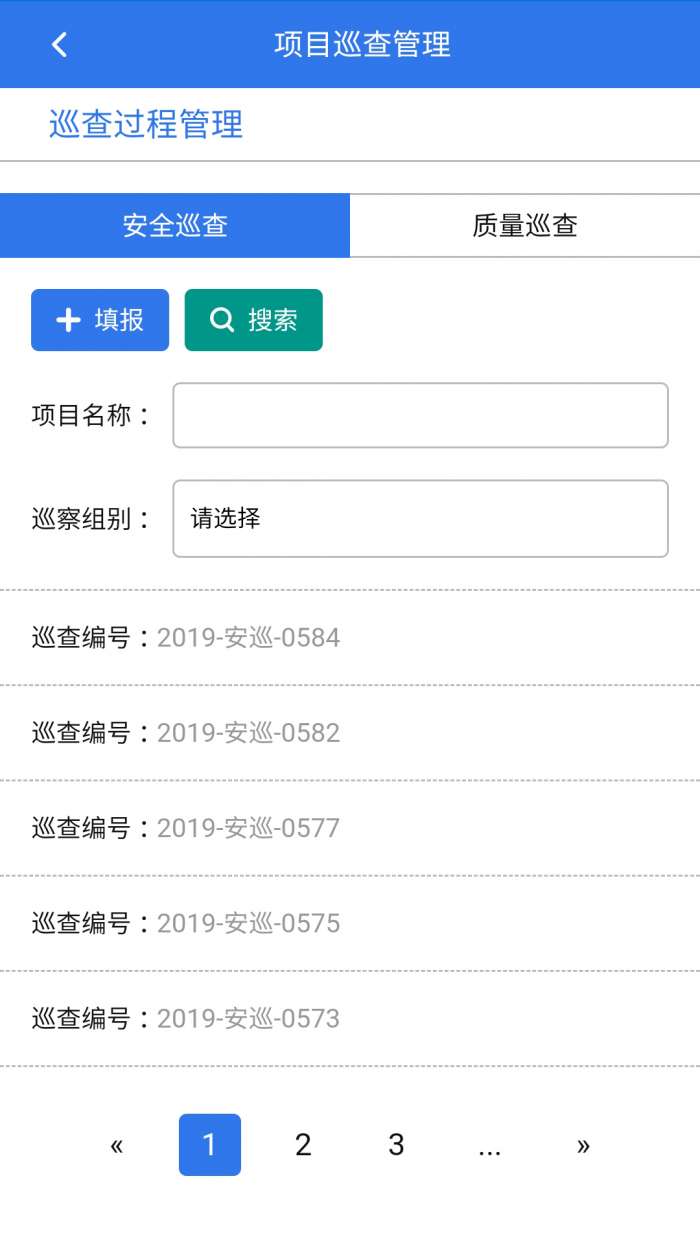
Task: Tap the back arrow in header
Action: pyautogui.click(x=60, y=44)
